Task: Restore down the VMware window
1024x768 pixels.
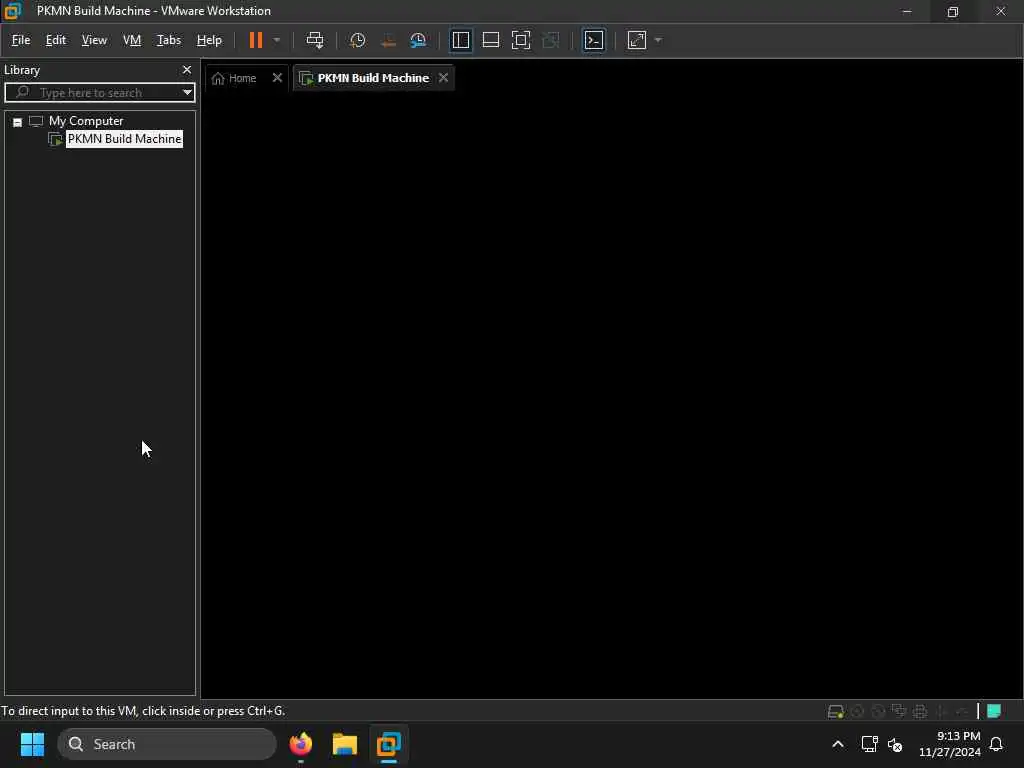Action: pyautogui.click(x=953, y=11)
